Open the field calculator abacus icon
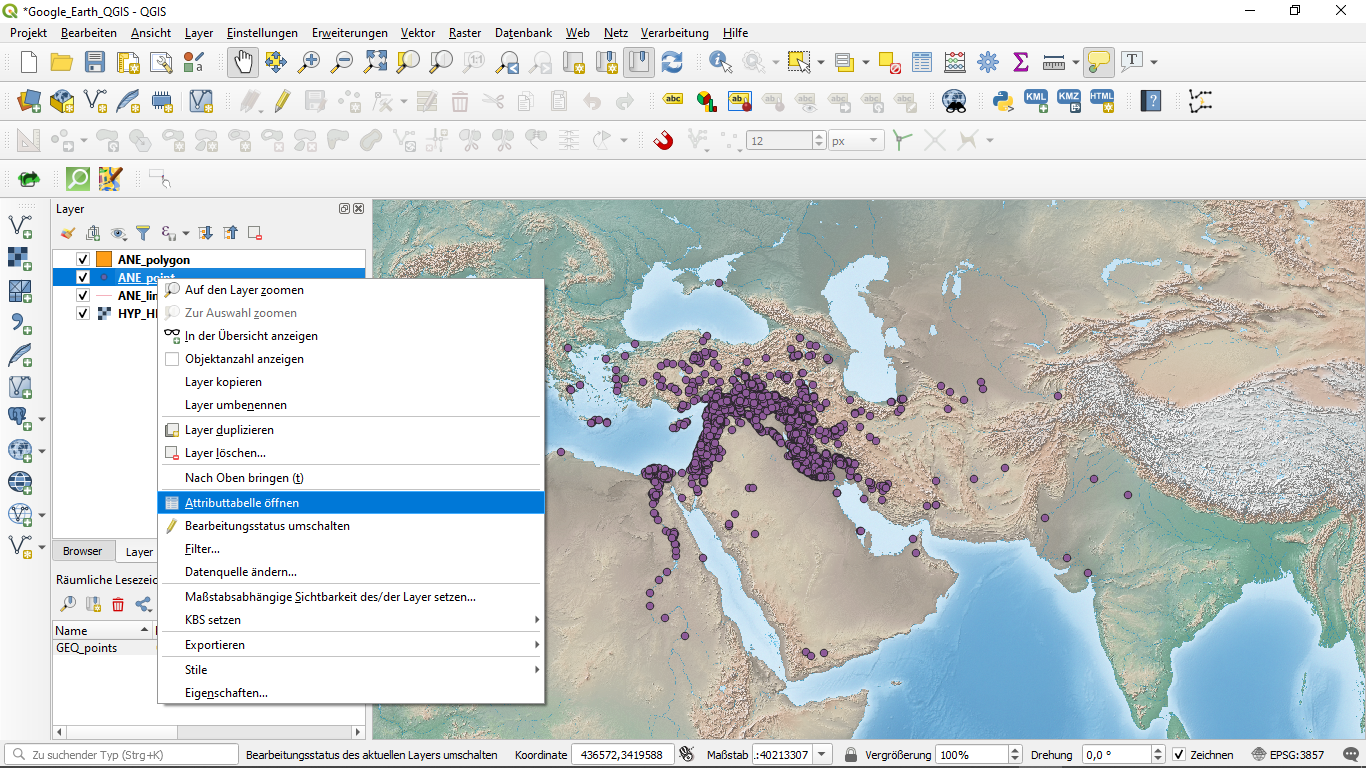Viewport: 1366px width, 768px height. [x=954, y=62]
